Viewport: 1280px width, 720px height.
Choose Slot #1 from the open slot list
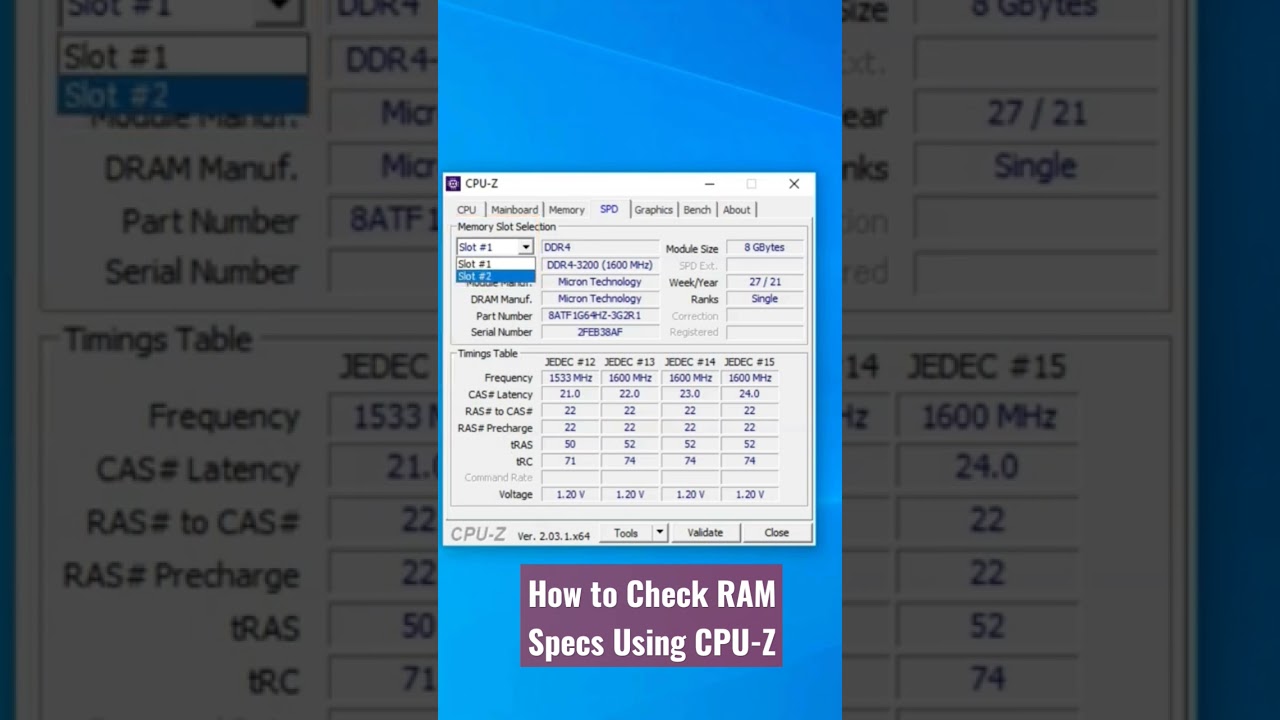point(495,264)
